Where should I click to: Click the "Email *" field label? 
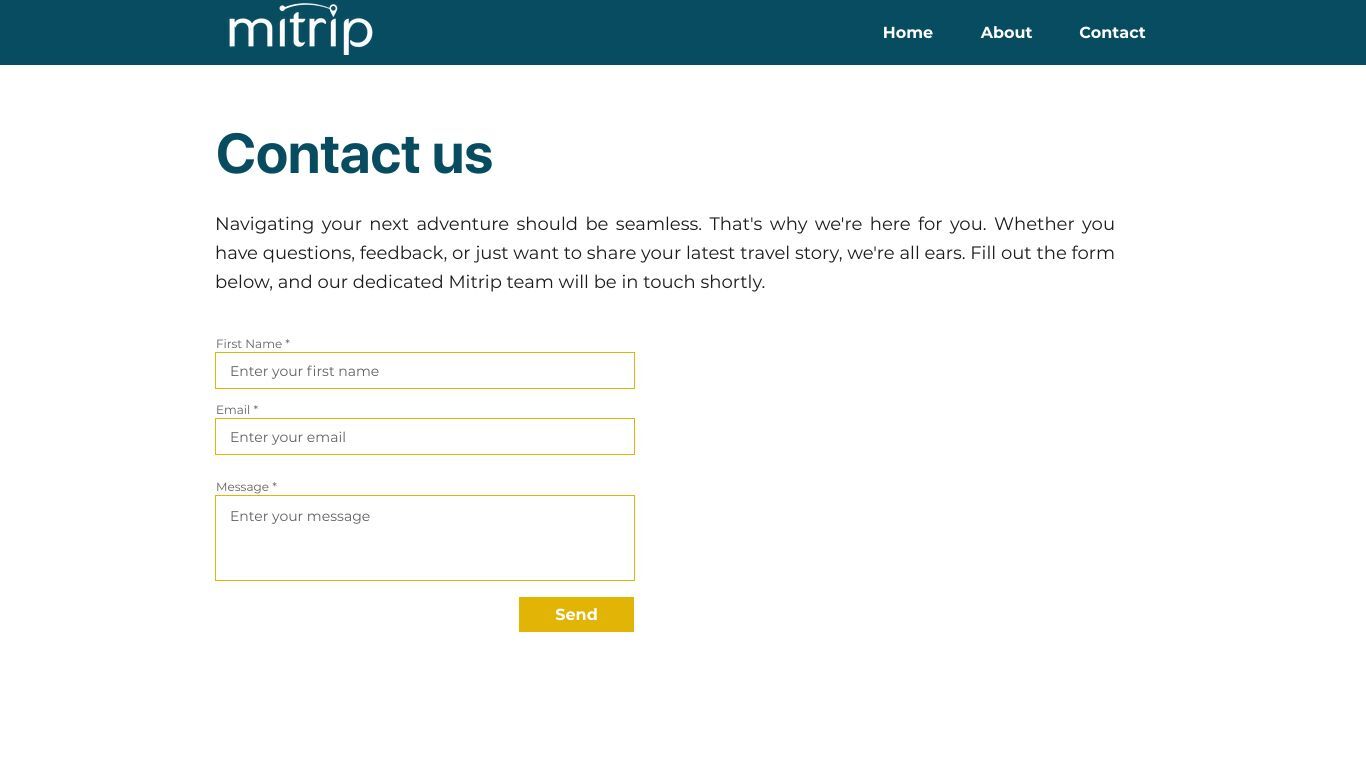pyautogui.click(x=237, y=409)
